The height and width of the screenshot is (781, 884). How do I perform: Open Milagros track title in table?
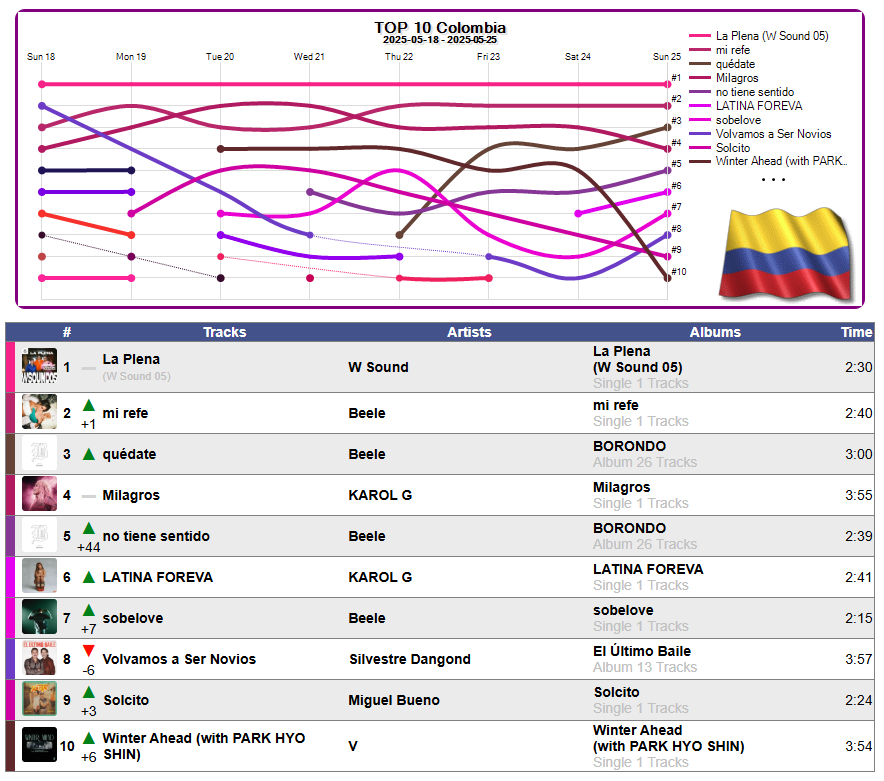click(131, 495)
